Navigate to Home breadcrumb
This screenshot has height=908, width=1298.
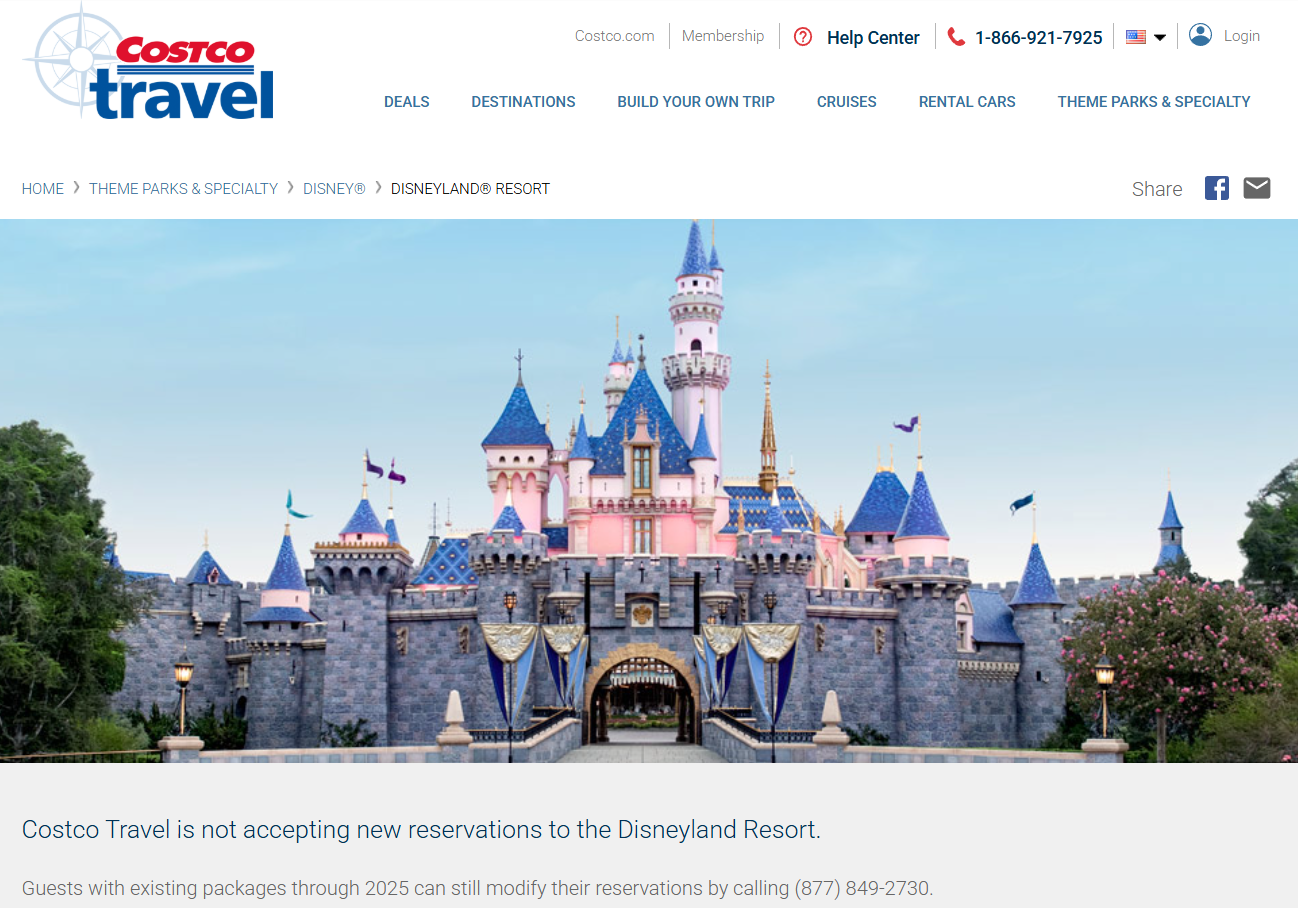click(43, 189)
